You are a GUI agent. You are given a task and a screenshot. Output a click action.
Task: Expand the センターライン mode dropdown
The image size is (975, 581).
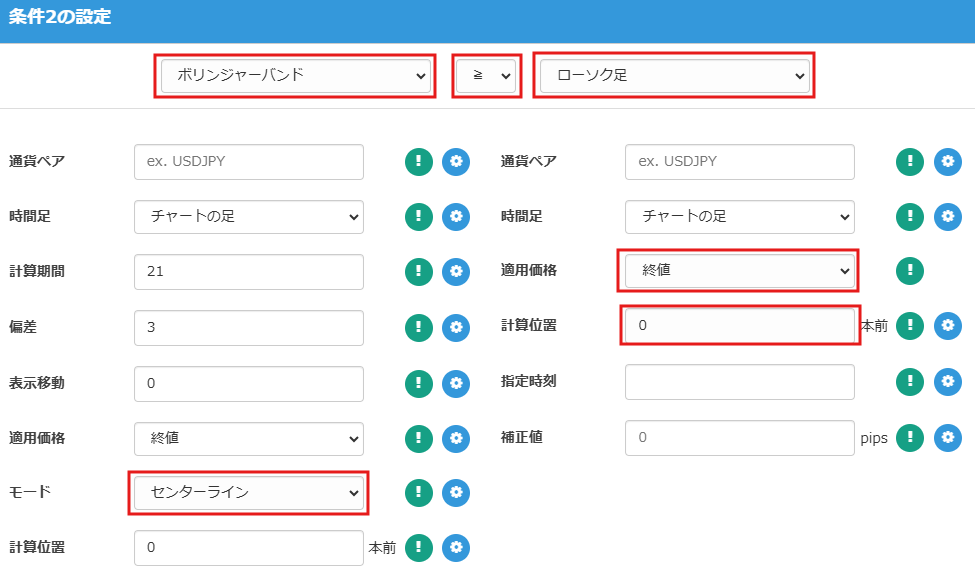point(249,493)
